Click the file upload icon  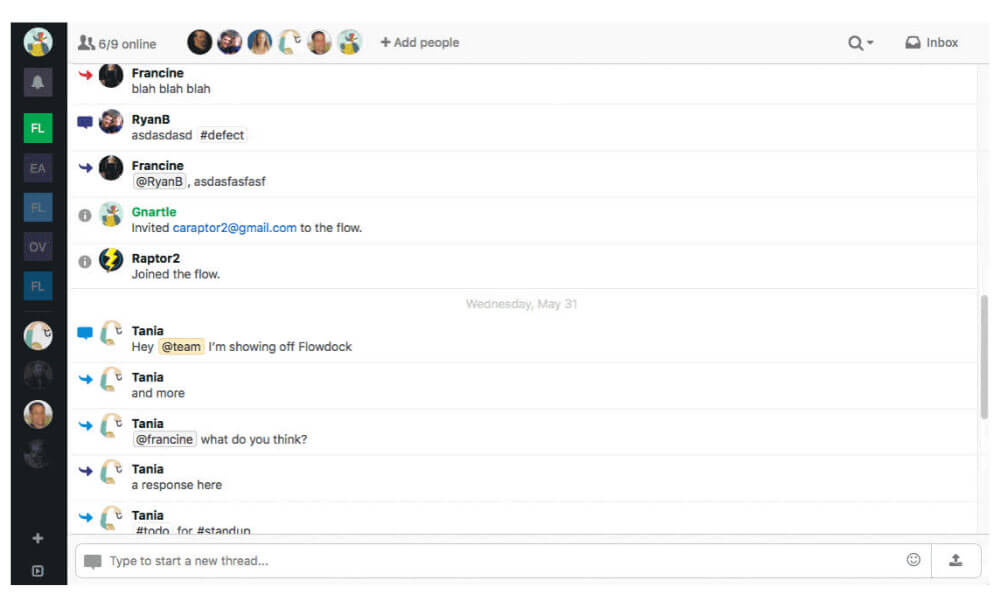coord(955,560)
